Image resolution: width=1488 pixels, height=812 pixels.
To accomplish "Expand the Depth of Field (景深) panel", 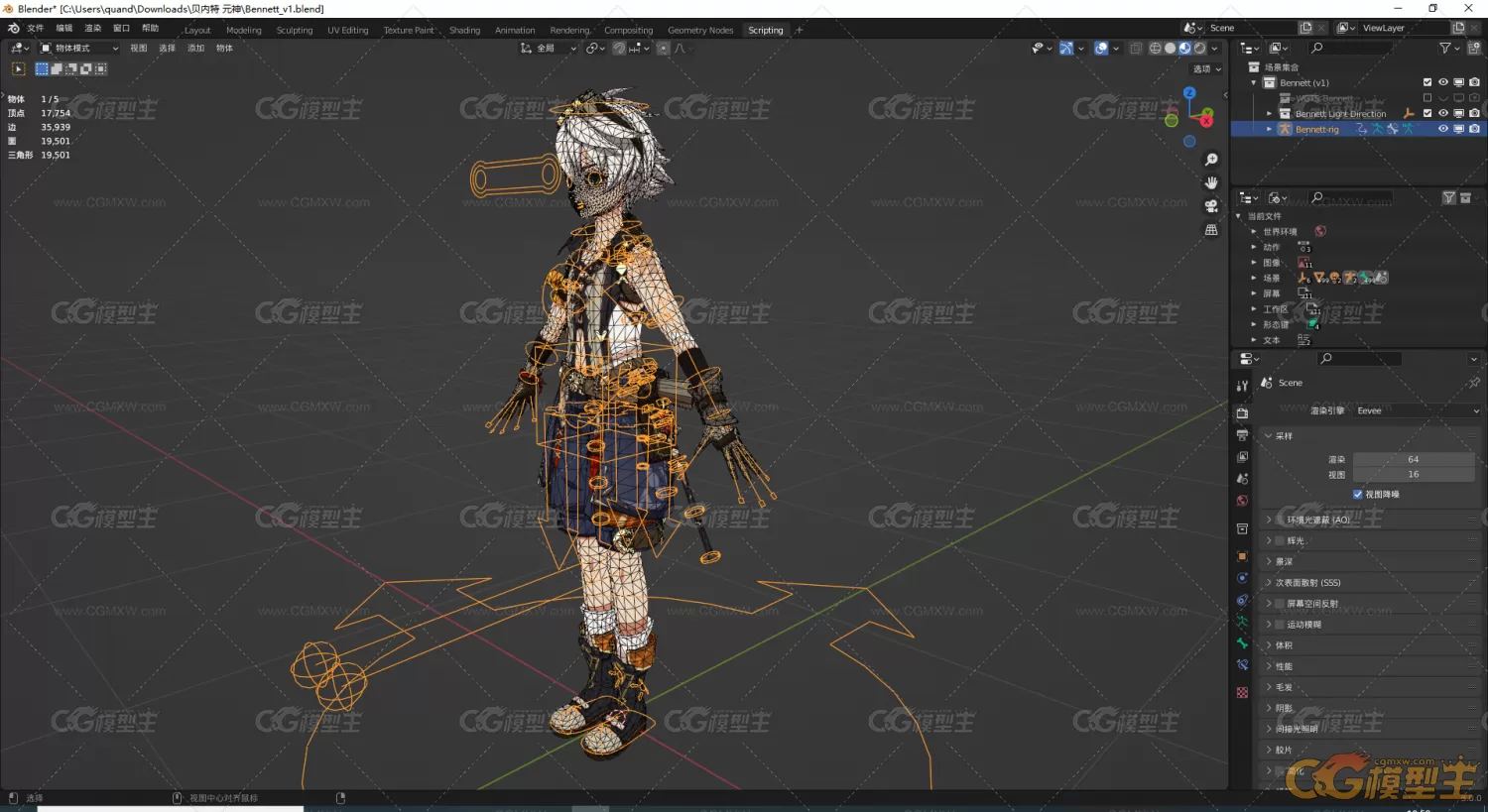I will 1269,561.
